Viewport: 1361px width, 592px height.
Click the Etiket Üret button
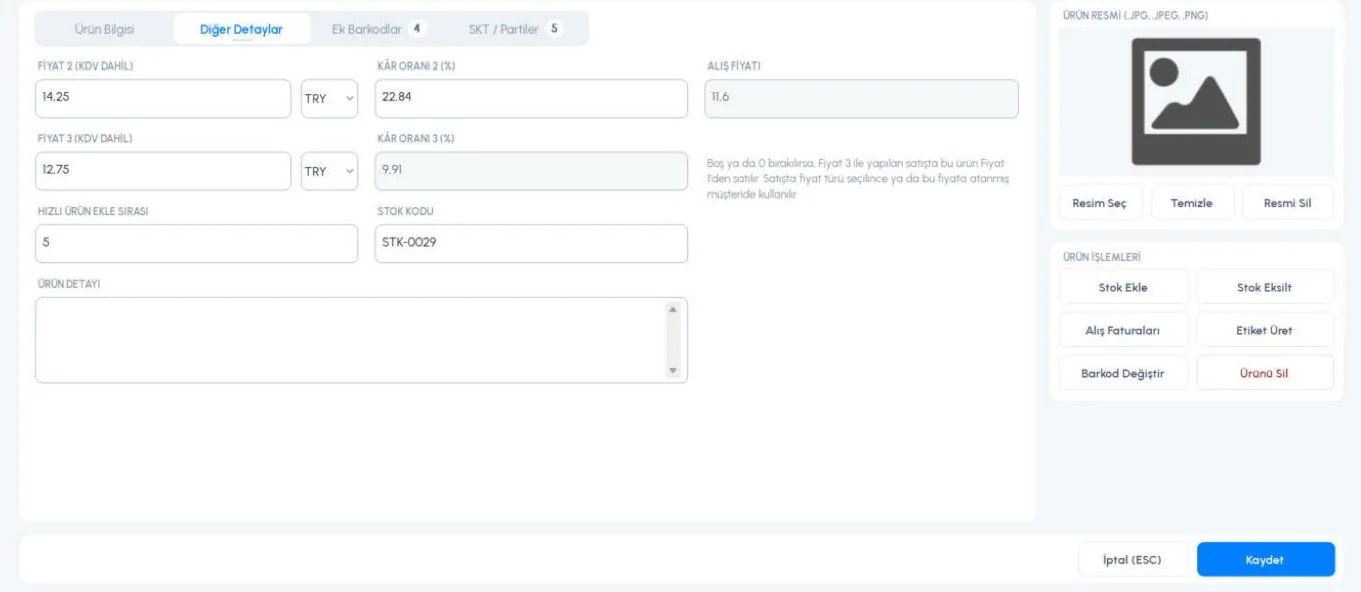tap(1265, 331)
